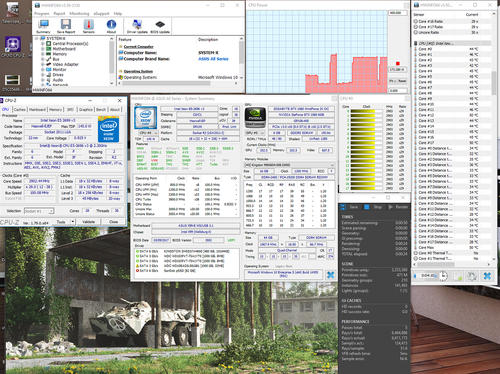Click the sensor clock reset icon
This screenshot has height=374, width=500.
coord(443,276)
